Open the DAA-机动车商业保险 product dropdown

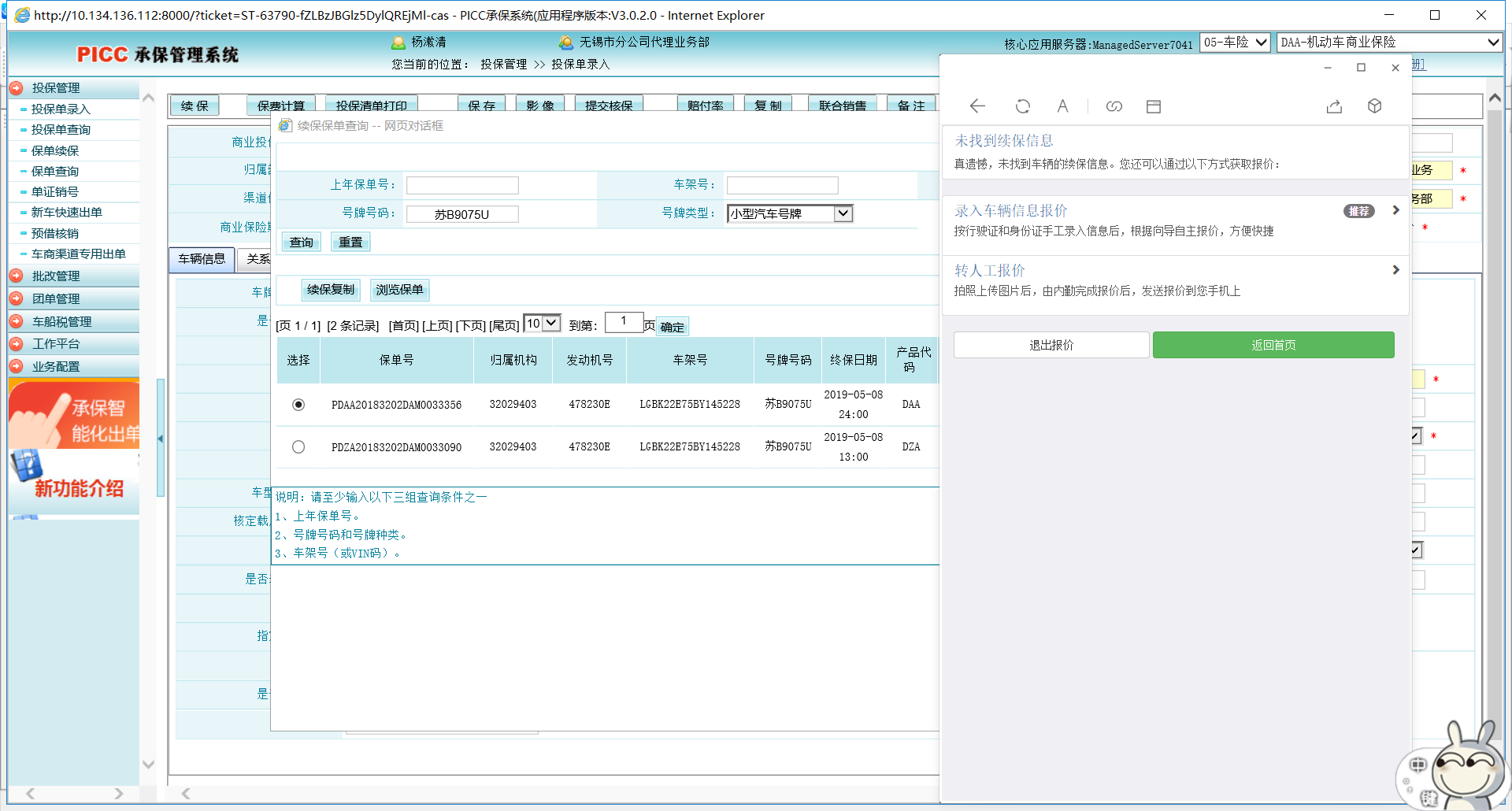click(1389, 43)
